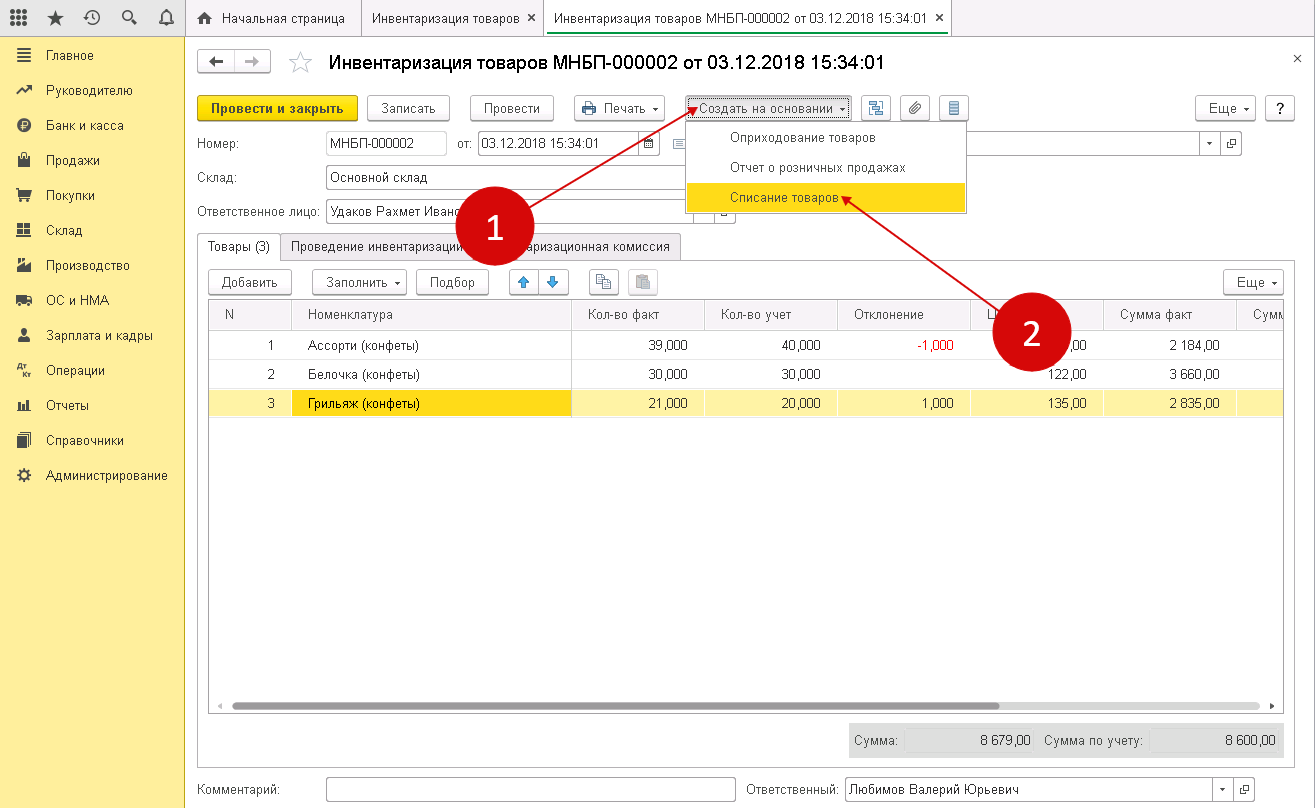
Task: Go forward with the right arrow button
Action: tap(252, 62)
